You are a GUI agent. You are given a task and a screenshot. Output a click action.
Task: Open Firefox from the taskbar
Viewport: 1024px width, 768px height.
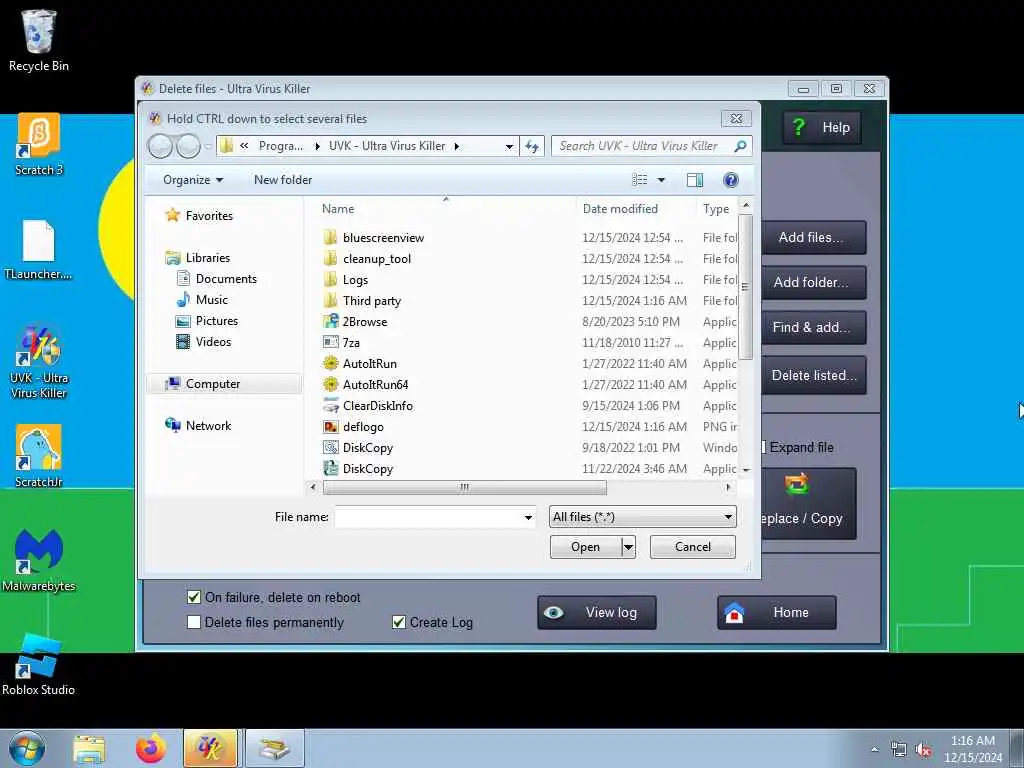pos(151,748)
